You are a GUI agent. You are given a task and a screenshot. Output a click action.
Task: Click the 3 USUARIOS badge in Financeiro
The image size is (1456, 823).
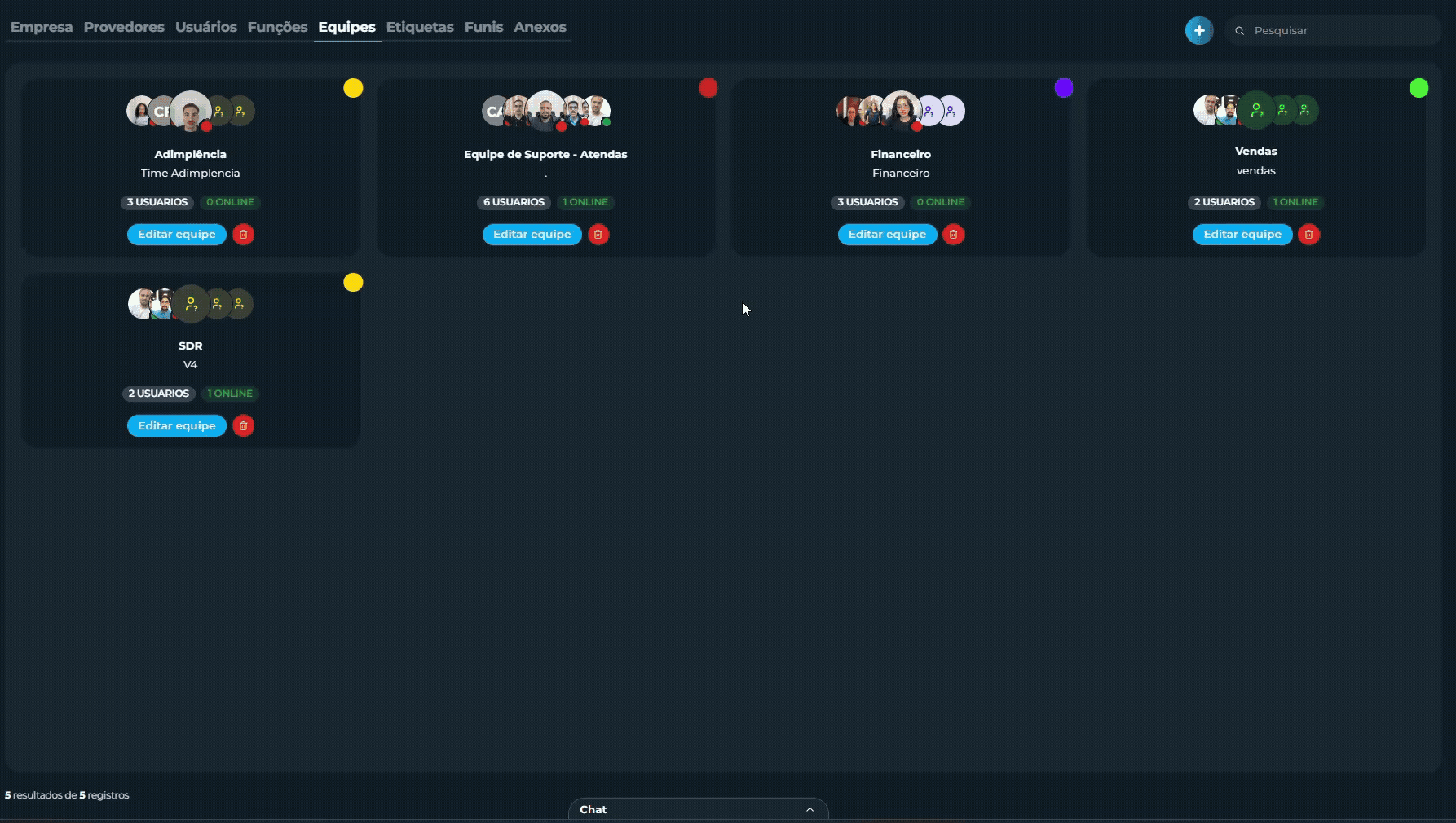pos(867,202)
